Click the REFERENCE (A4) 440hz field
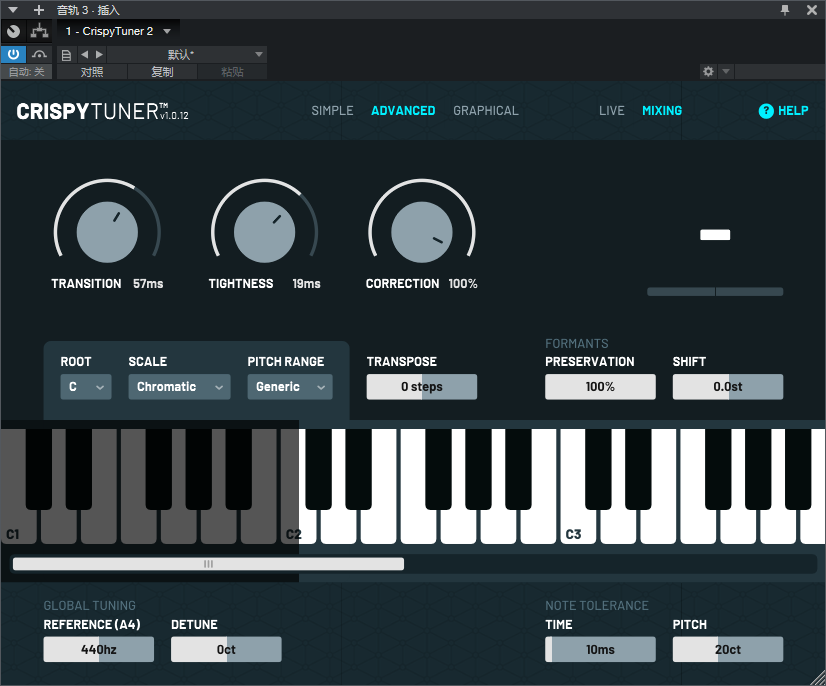This screenshot has width=826, height=686. pos(99,649)
